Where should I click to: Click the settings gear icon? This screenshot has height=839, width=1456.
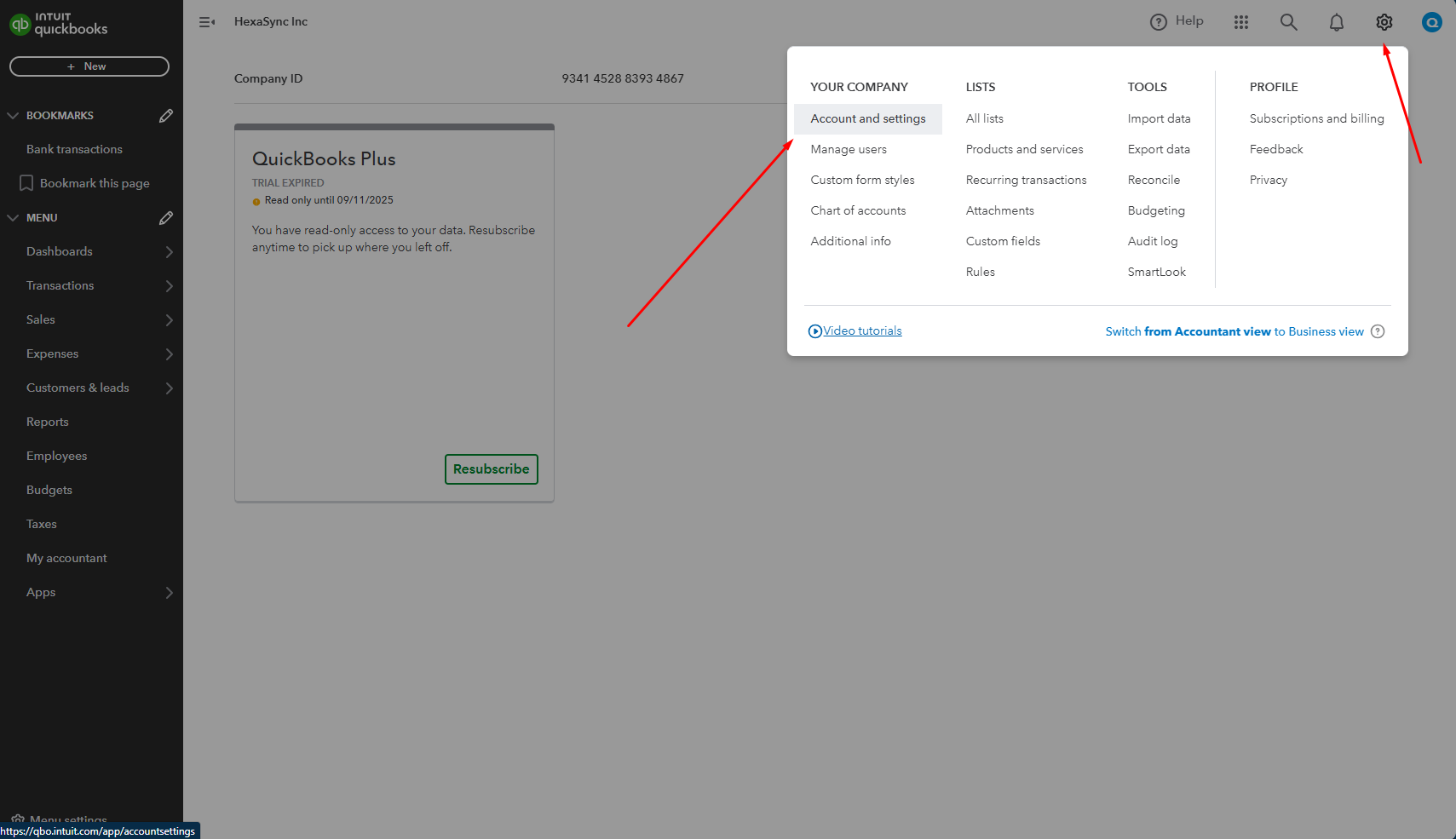(1384, 22)
